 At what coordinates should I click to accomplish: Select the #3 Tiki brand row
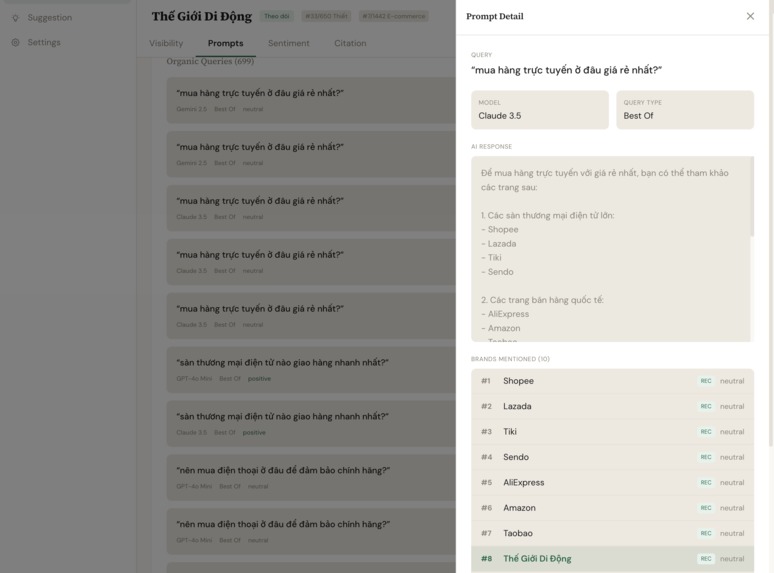612,432
